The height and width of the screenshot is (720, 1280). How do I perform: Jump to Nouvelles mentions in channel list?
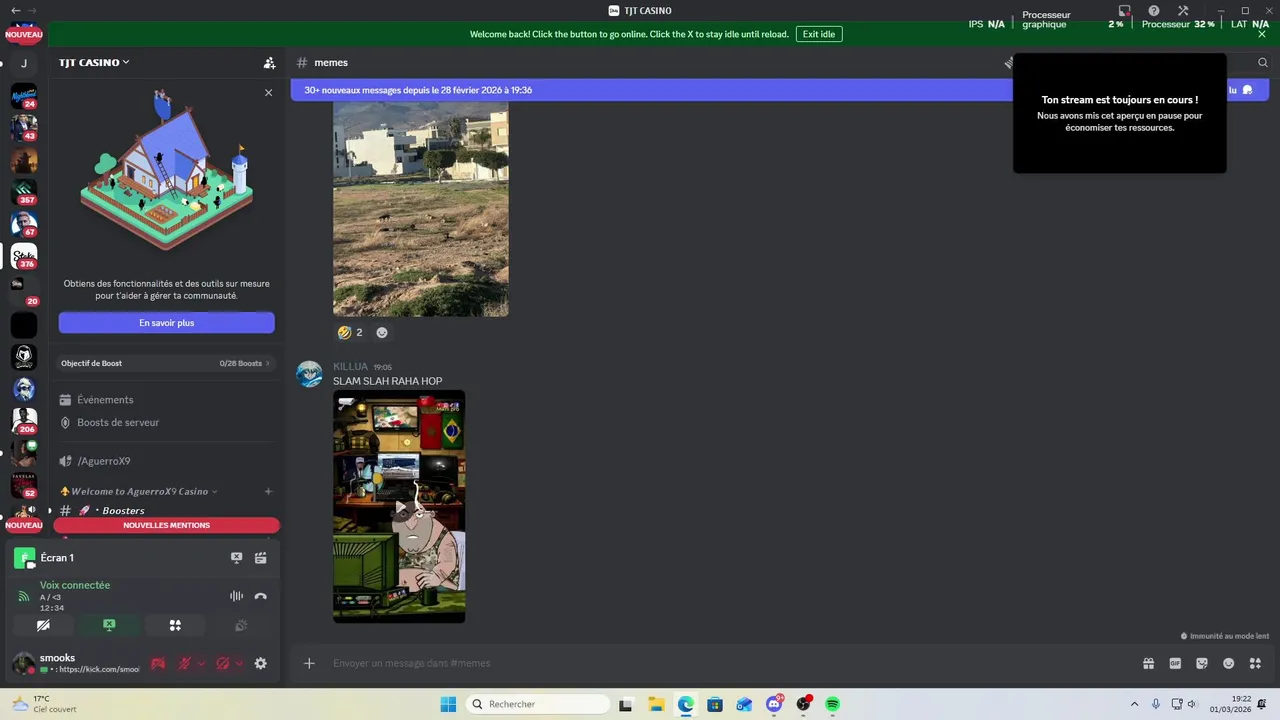(166, 525)
